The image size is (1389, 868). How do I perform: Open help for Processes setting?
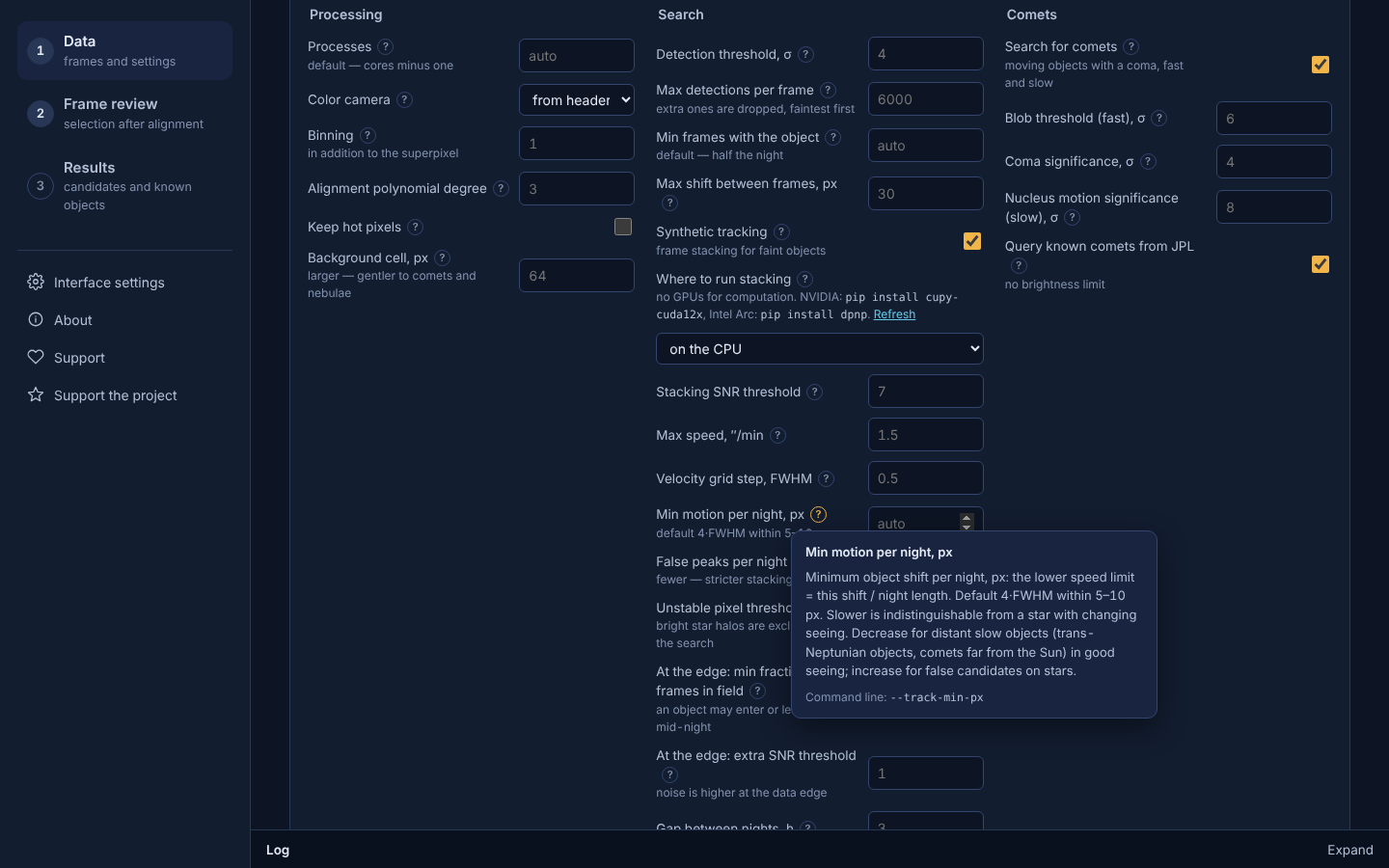click(386, 46)
